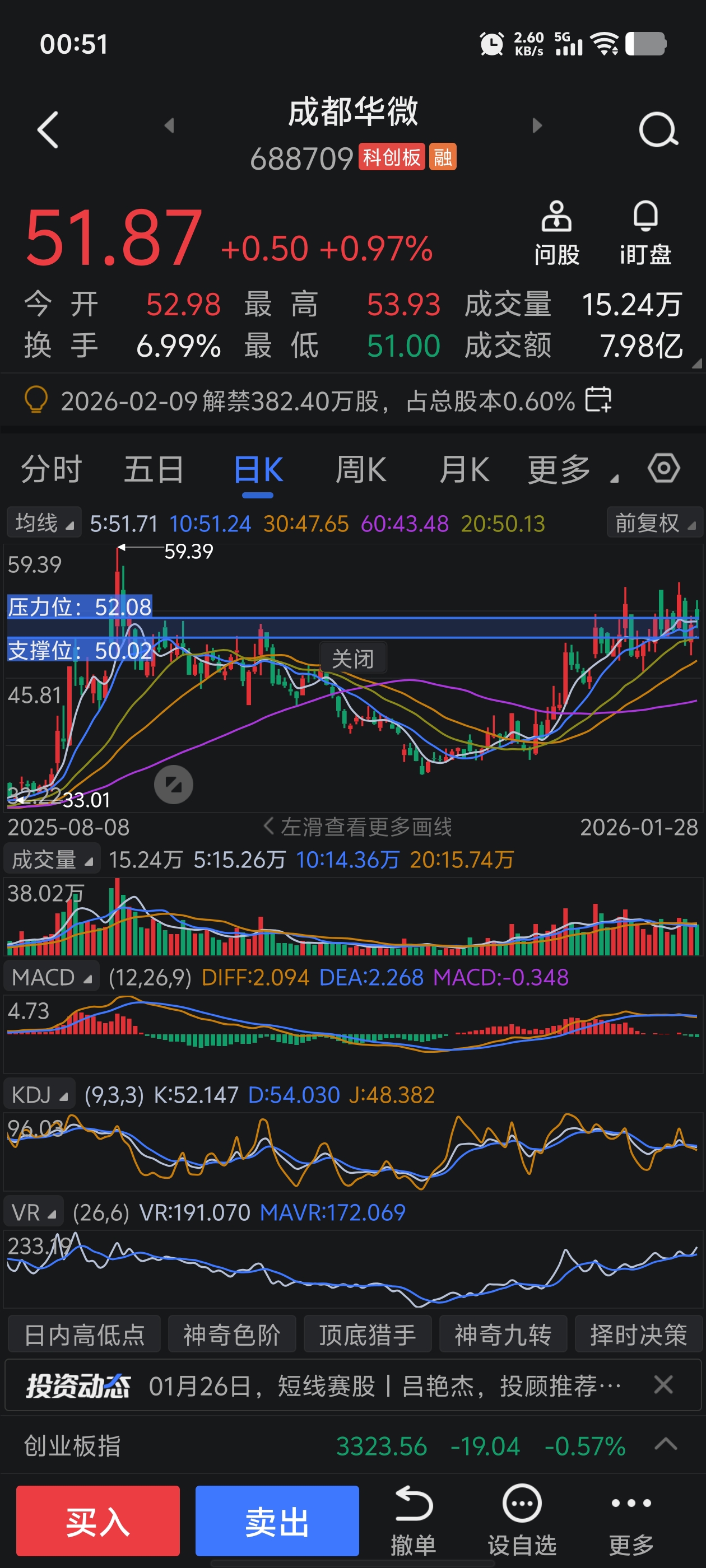Tap the 59.39 high marker on the chart
Image resolution: width=706 pixels, height=1568 pixels.
click(x=189, y=551)
